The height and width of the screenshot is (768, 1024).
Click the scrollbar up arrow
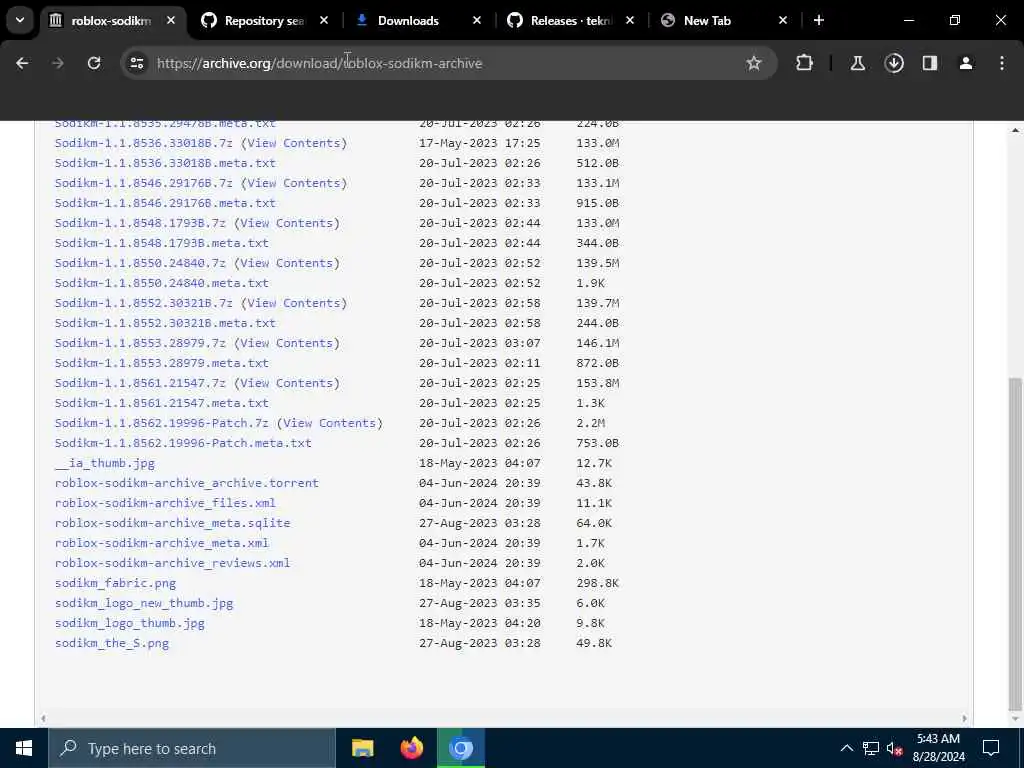click(1015, 130)
